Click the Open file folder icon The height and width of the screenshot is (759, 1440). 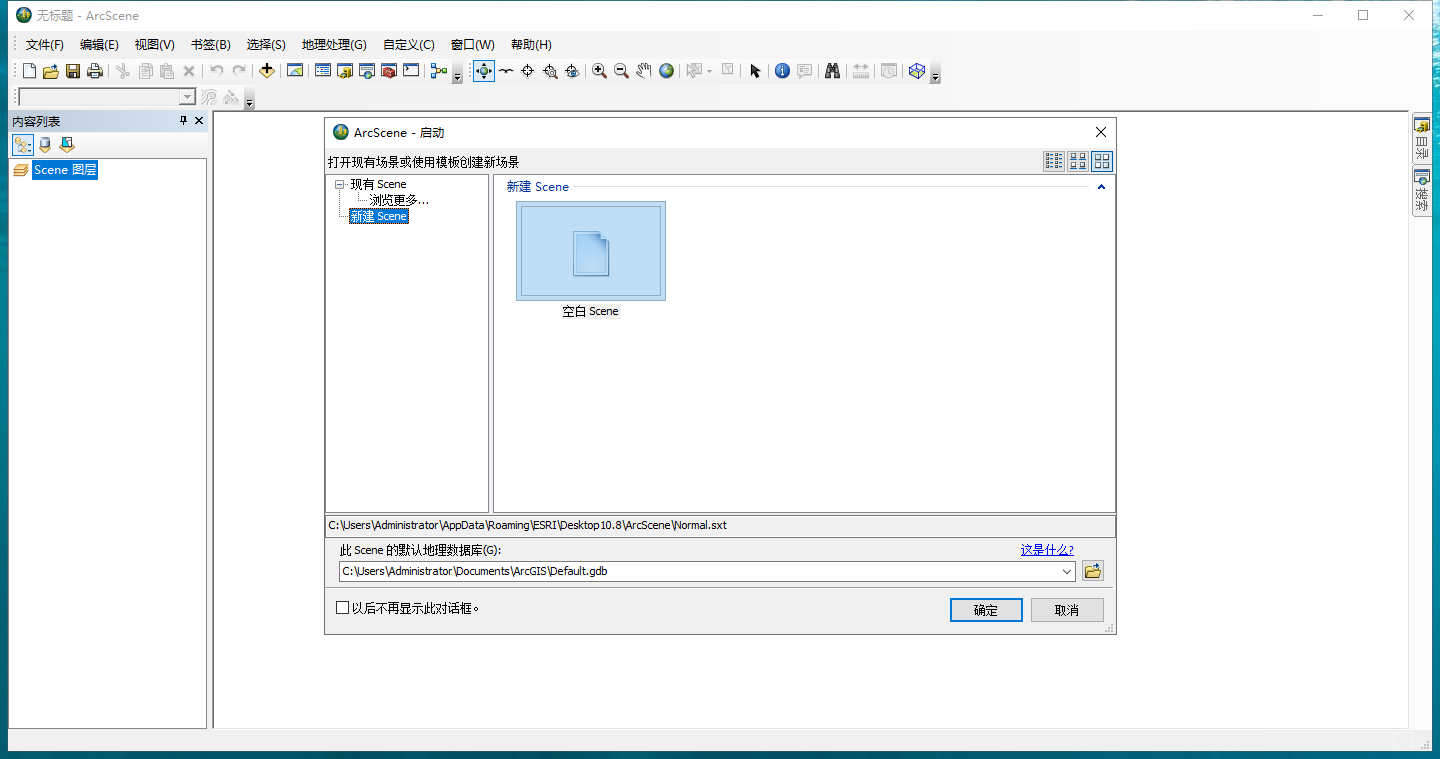coord(50,71)
